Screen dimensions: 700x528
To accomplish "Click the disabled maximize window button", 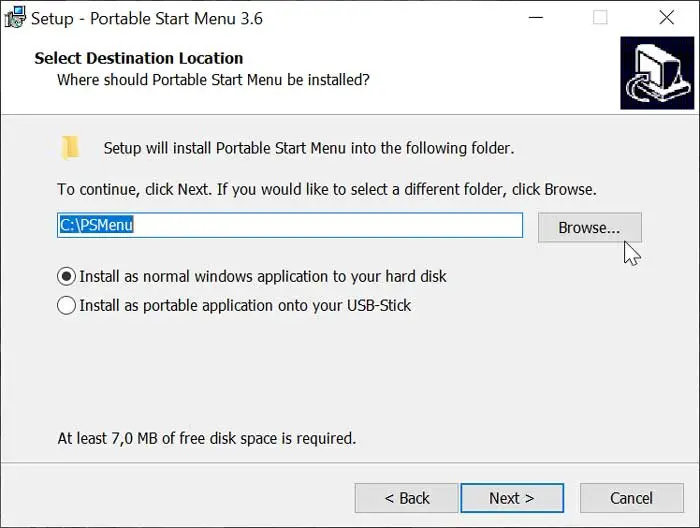I will coord(600,18).
